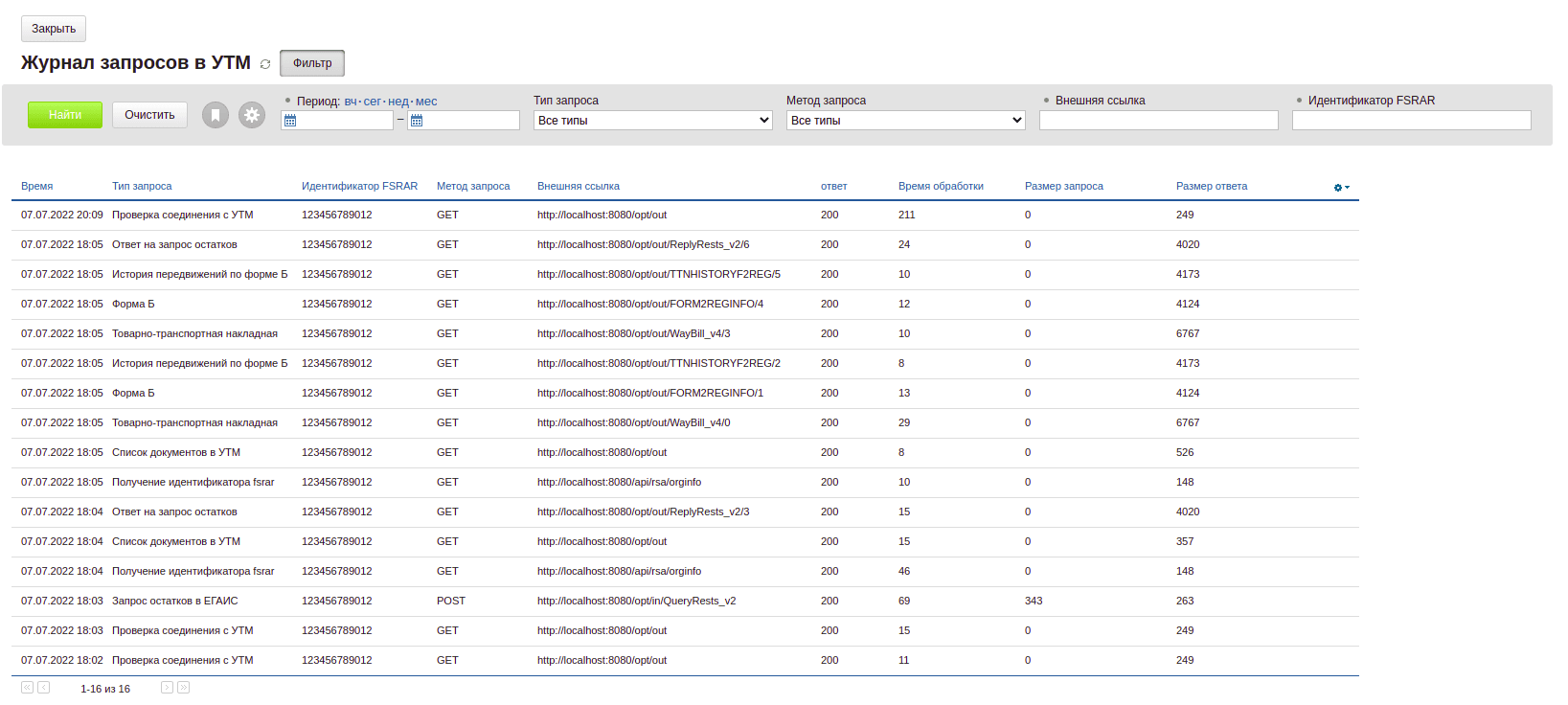Open the QueryRests_v2 external link

click(636, 602)
